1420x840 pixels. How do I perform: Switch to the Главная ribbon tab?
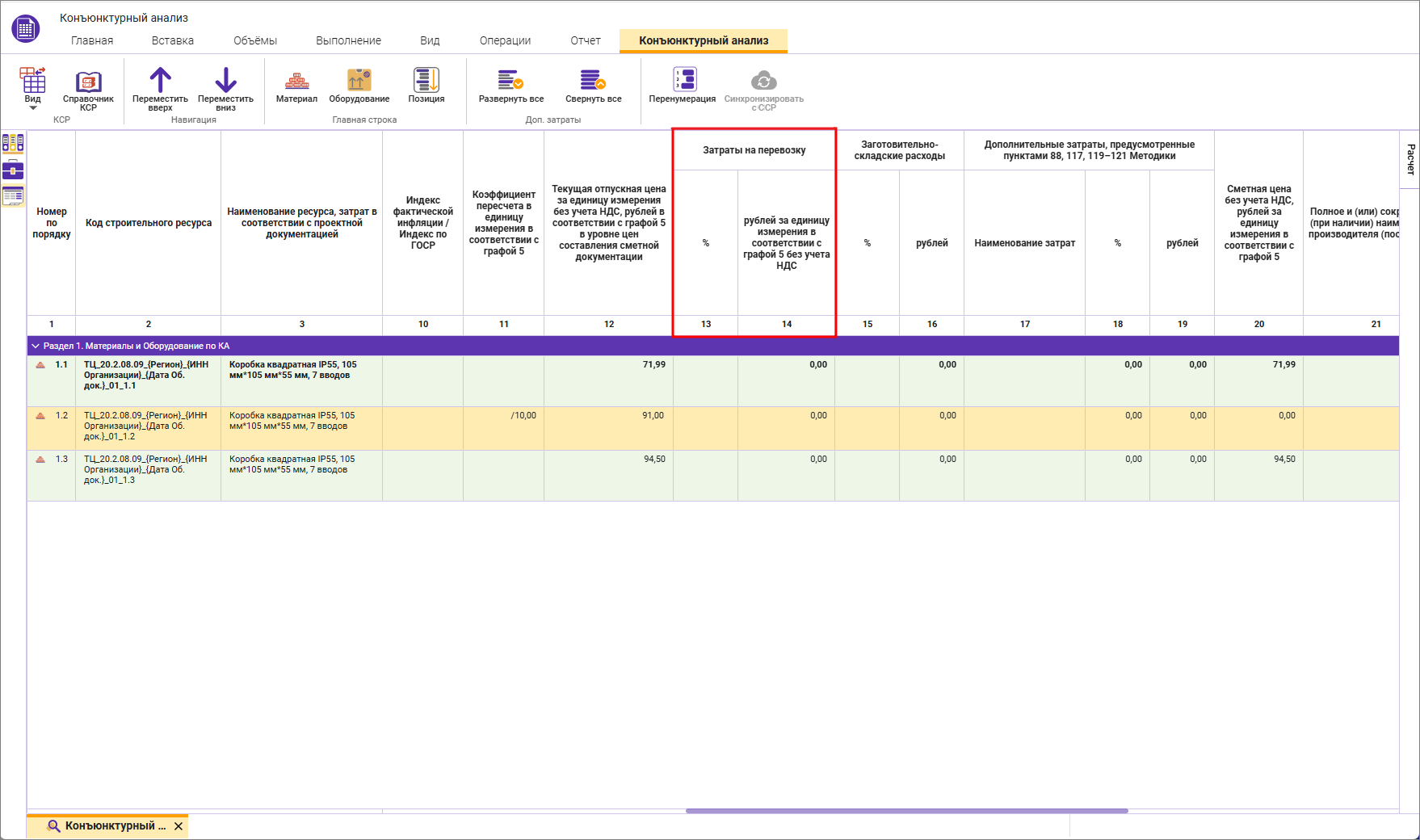(92, 40)
